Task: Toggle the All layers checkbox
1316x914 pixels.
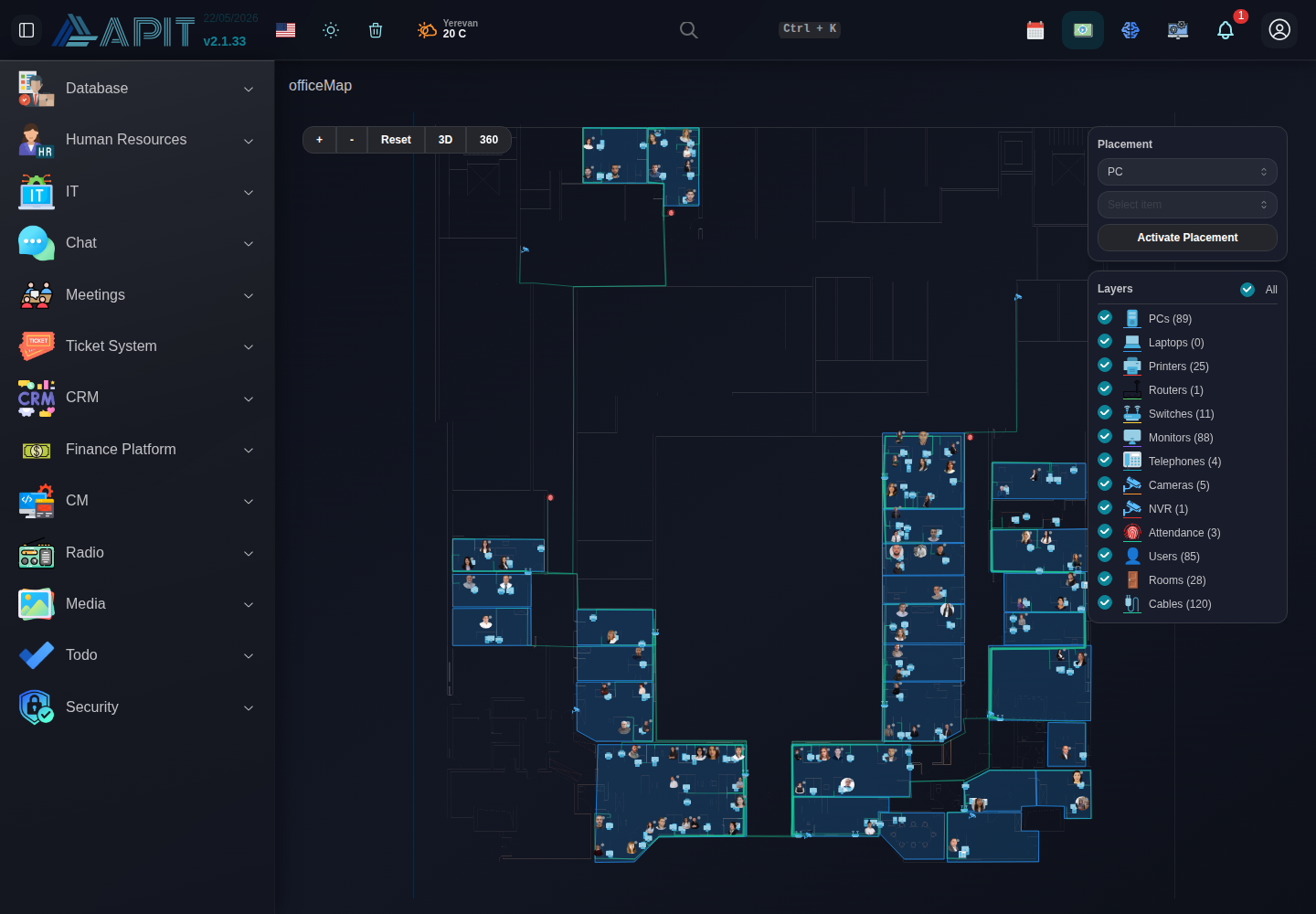Action: click(x=1247, y=289)
